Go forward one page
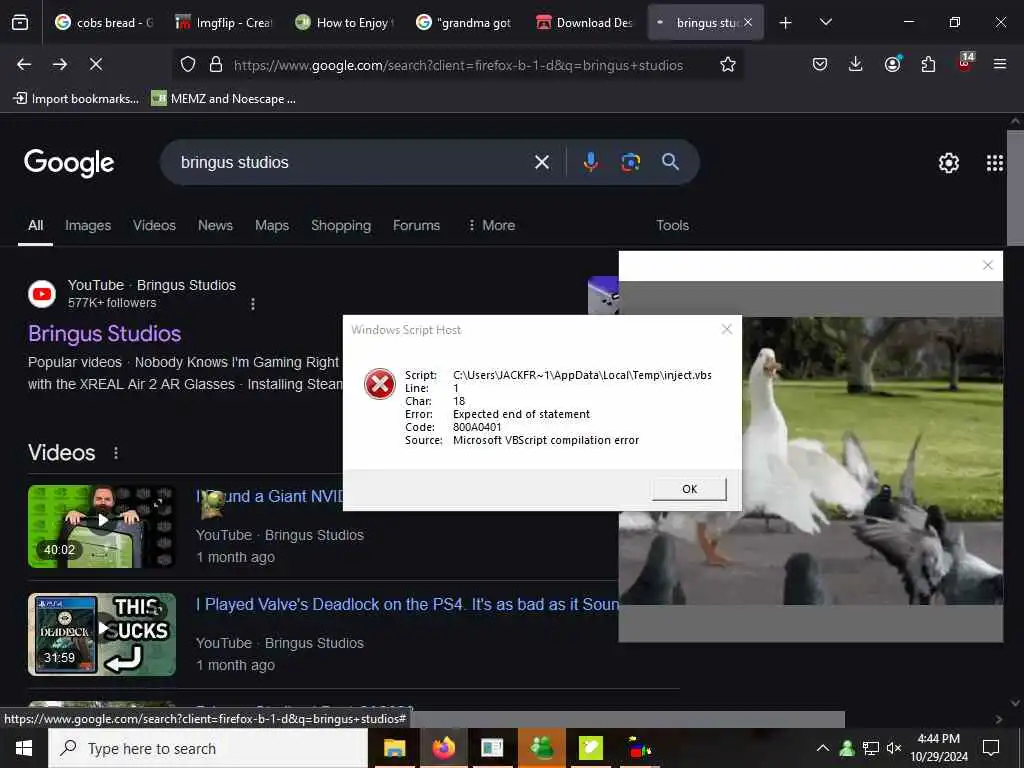 (60, 64)
